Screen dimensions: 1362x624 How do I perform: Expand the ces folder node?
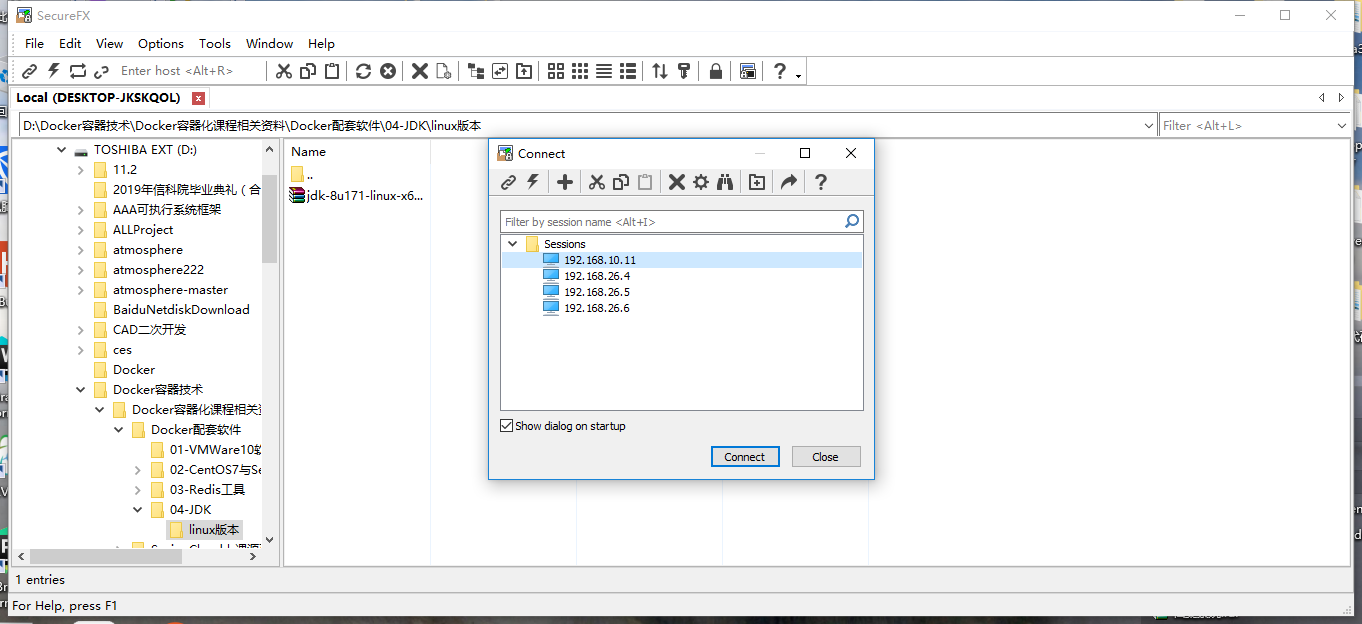(81, 350)
